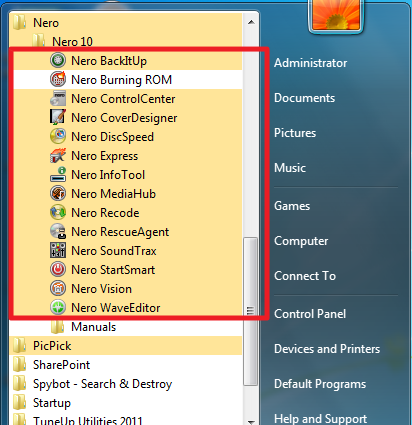Open the Nero WaveEditor icon

58,308
